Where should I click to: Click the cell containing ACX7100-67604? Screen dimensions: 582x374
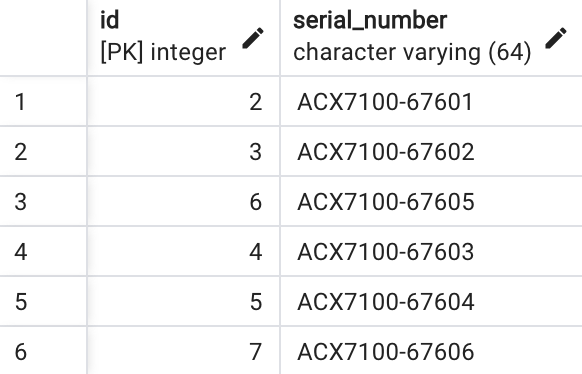pyautogui.click(x=431, y=301)
